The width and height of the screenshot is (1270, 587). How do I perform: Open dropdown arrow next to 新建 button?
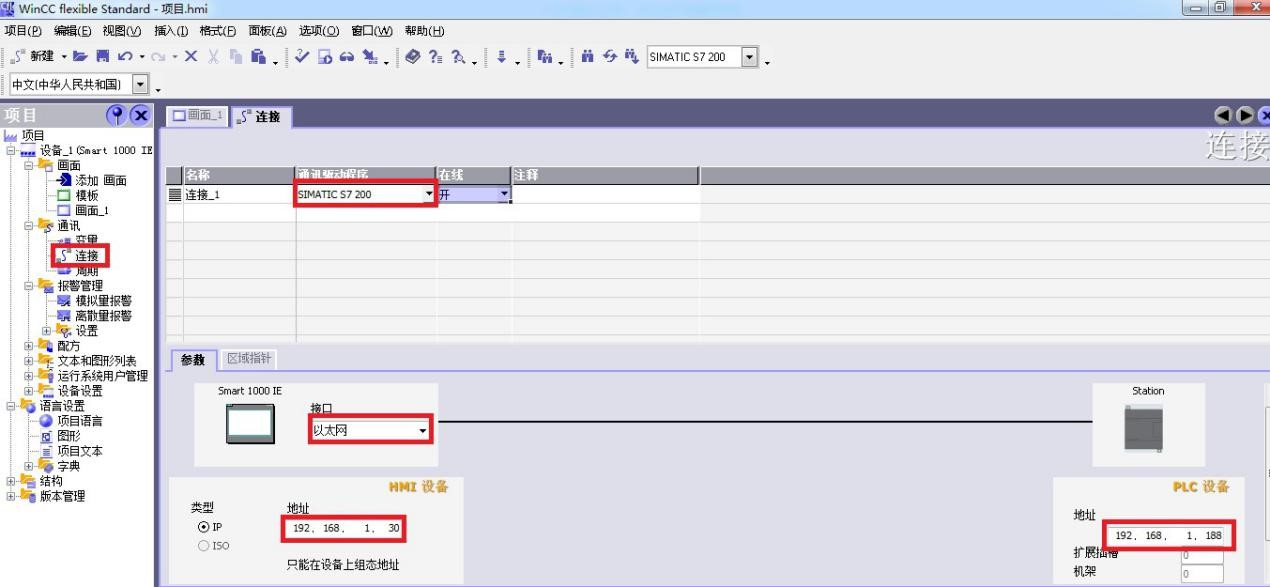pos(63,57)
